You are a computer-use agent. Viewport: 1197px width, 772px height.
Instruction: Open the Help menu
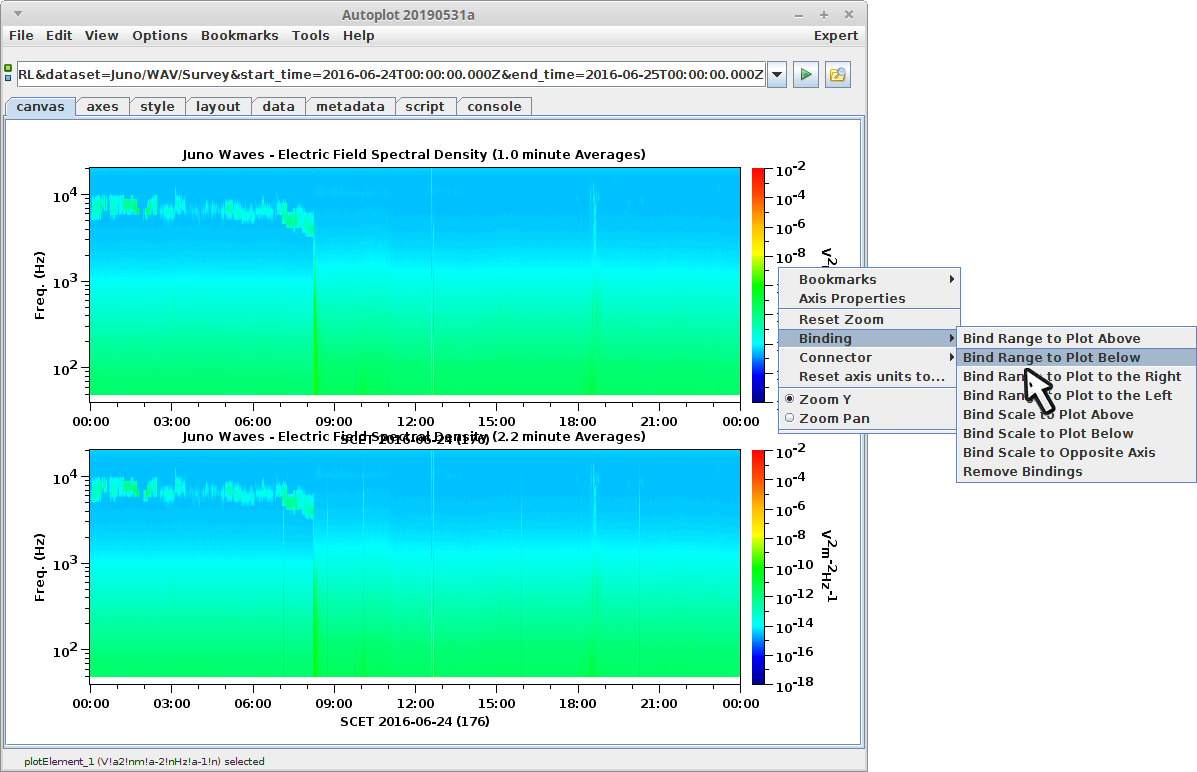coord(358,35)
